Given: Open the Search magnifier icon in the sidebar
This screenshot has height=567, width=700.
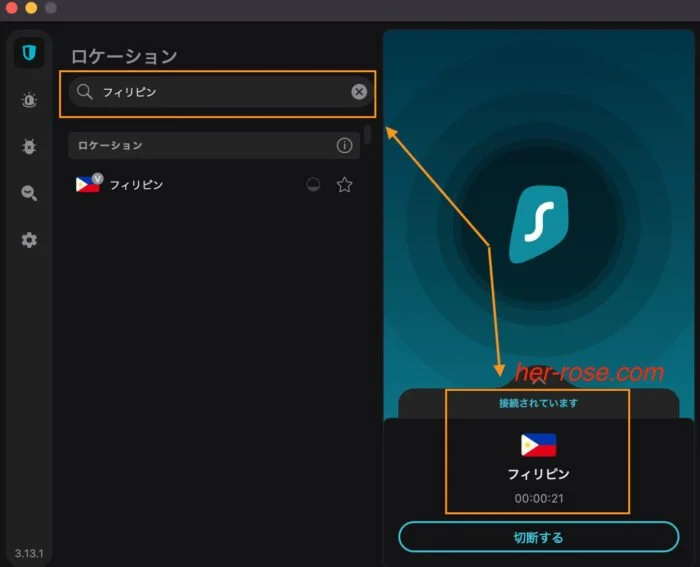Looking at the screenshot, I should [x=29, y=193].
